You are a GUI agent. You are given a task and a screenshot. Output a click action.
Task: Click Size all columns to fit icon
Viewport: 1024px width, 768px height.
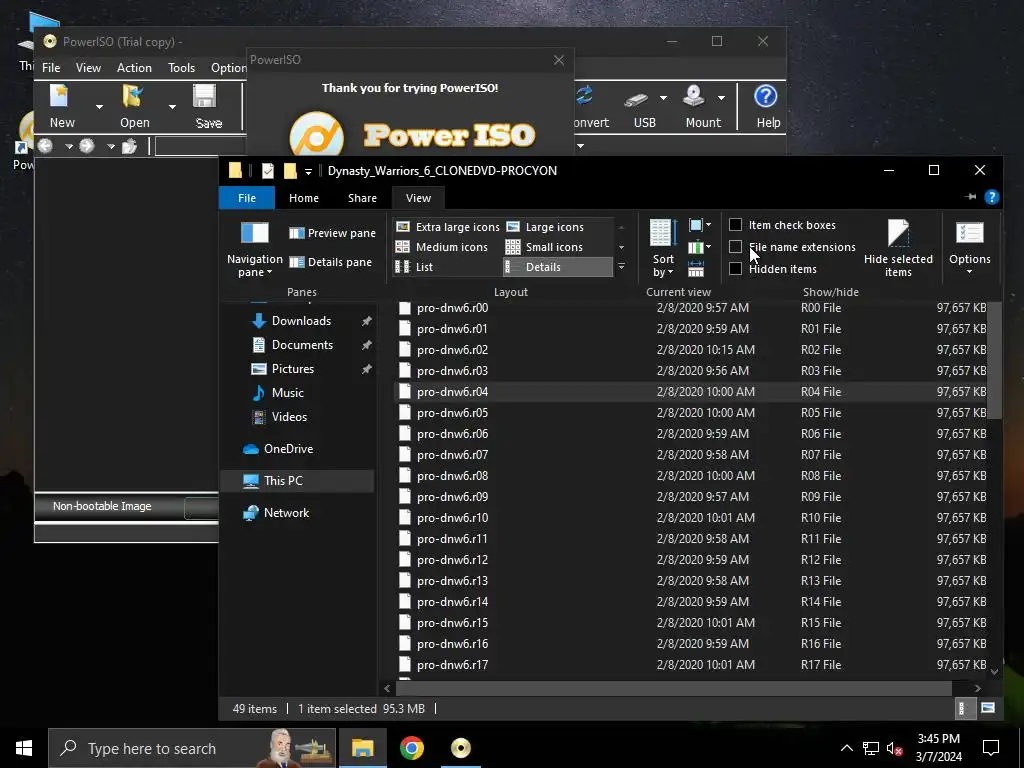[696, 268]
